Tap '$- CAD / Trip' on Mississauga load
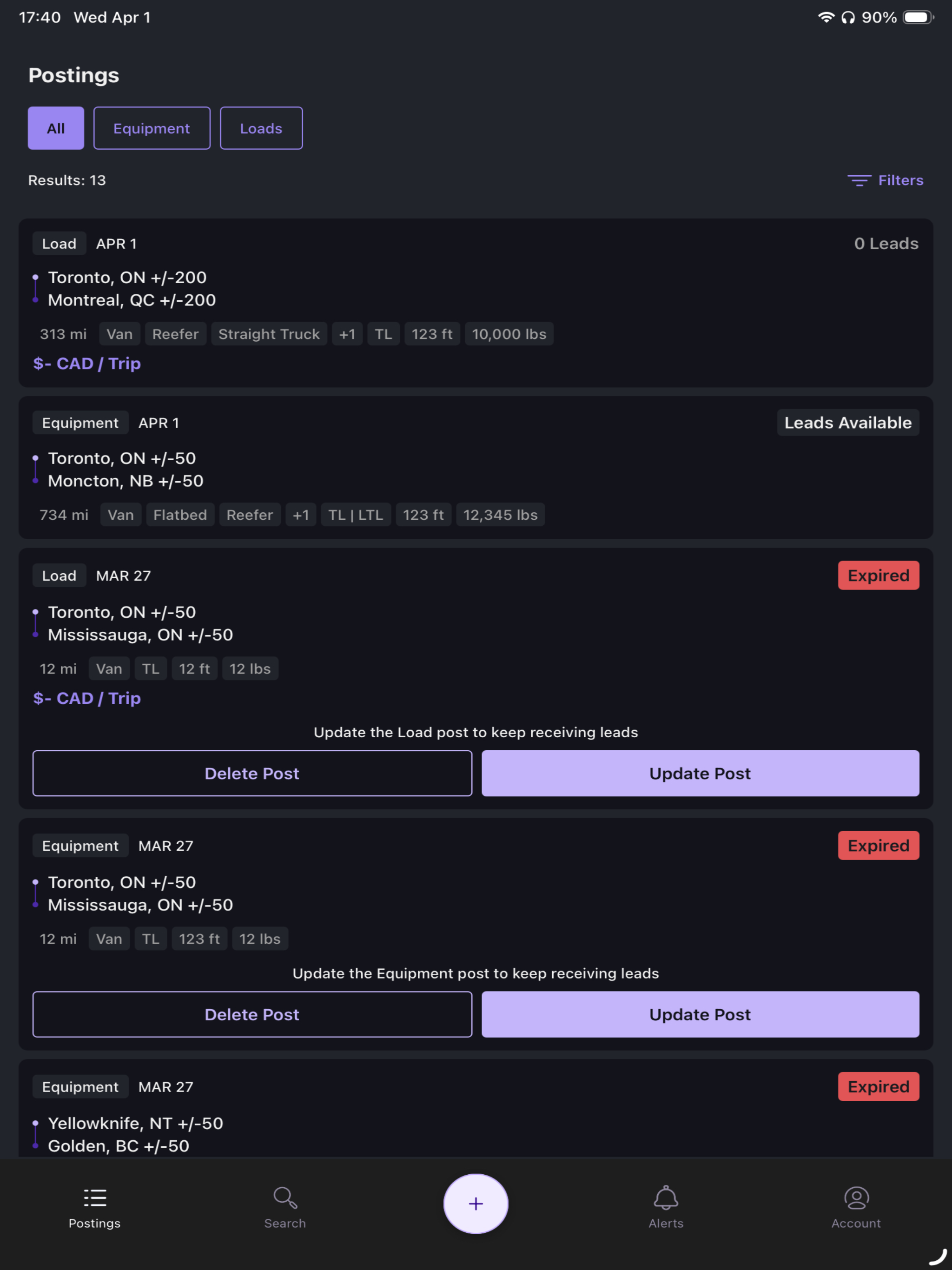The image size is (952, 1270). pos(87,698)
